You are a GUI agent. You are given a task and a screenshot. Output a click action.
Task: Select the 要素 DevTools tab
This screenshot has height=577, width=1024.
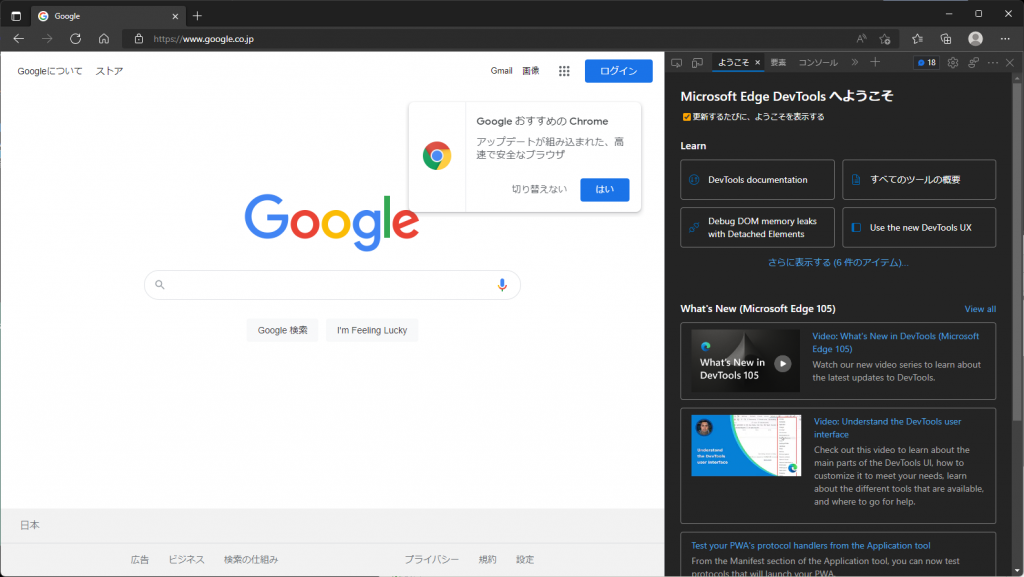tap(777, 61)
